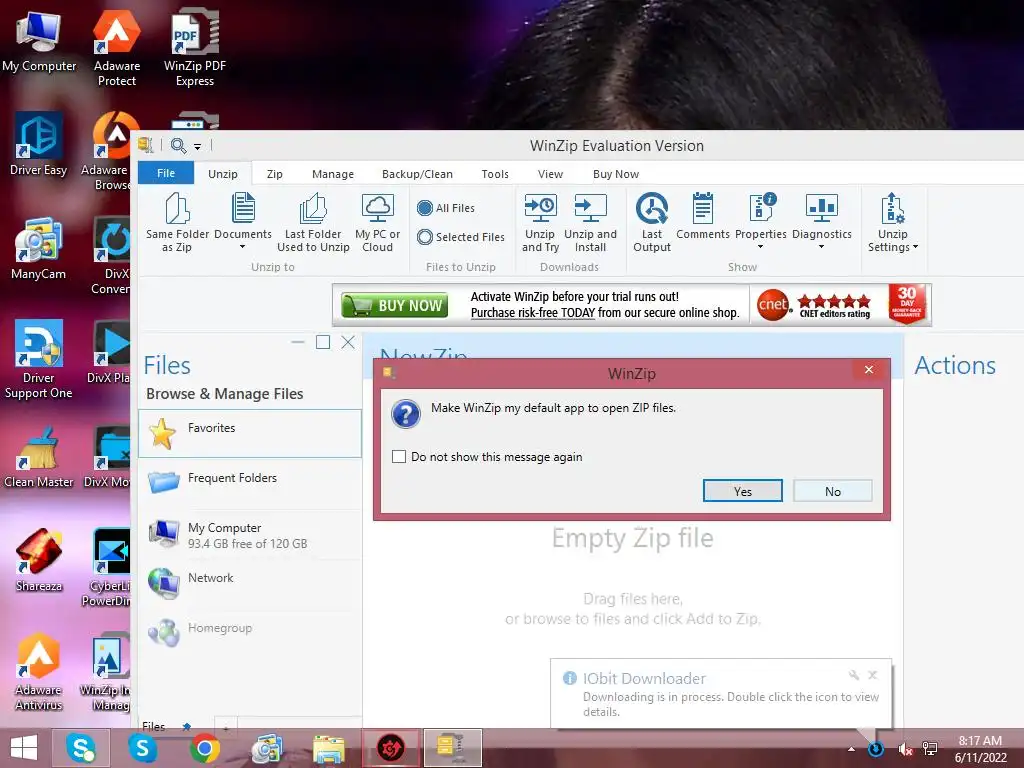Open IObit Downloader notification settings wrench

(x=854, y=675)
